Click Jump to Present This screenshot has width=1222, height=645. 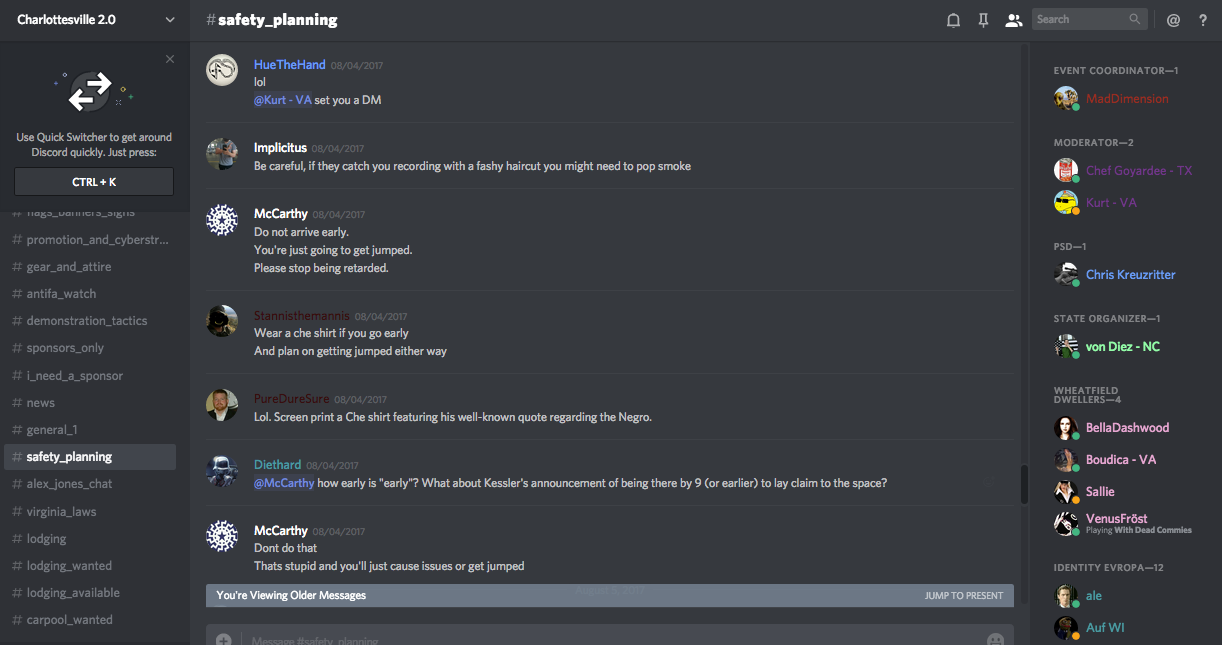point(963,596)
